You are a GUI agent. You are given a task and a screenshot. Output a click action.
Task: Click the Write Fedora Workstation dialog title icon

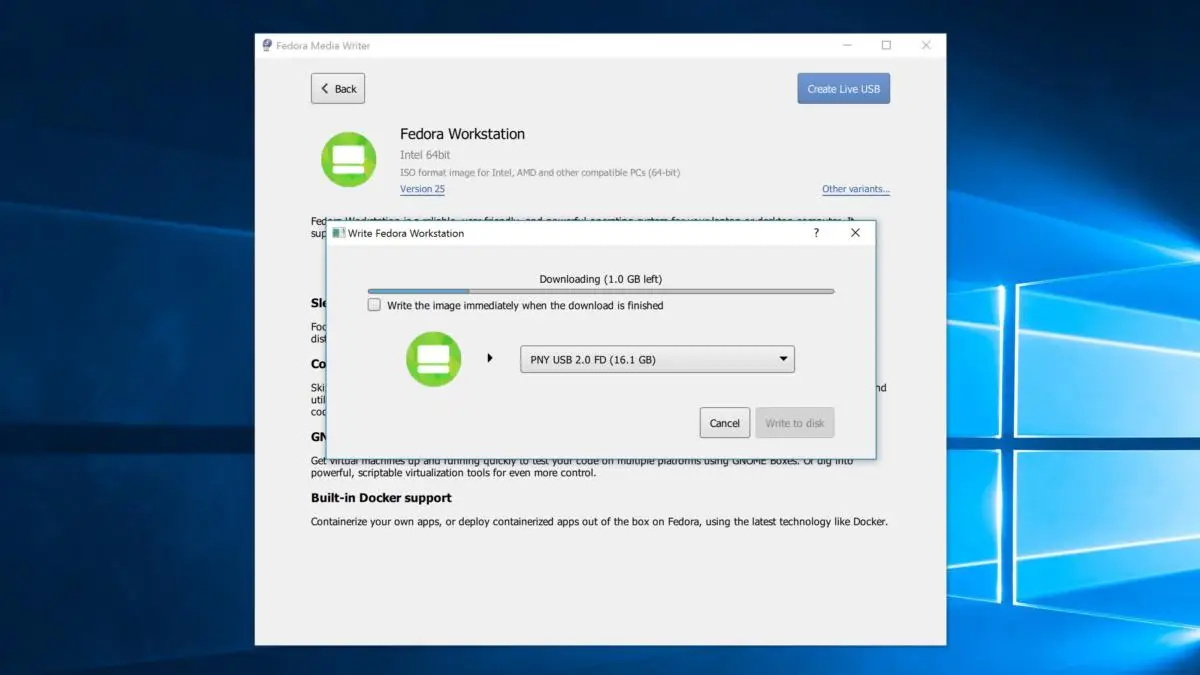339,233
